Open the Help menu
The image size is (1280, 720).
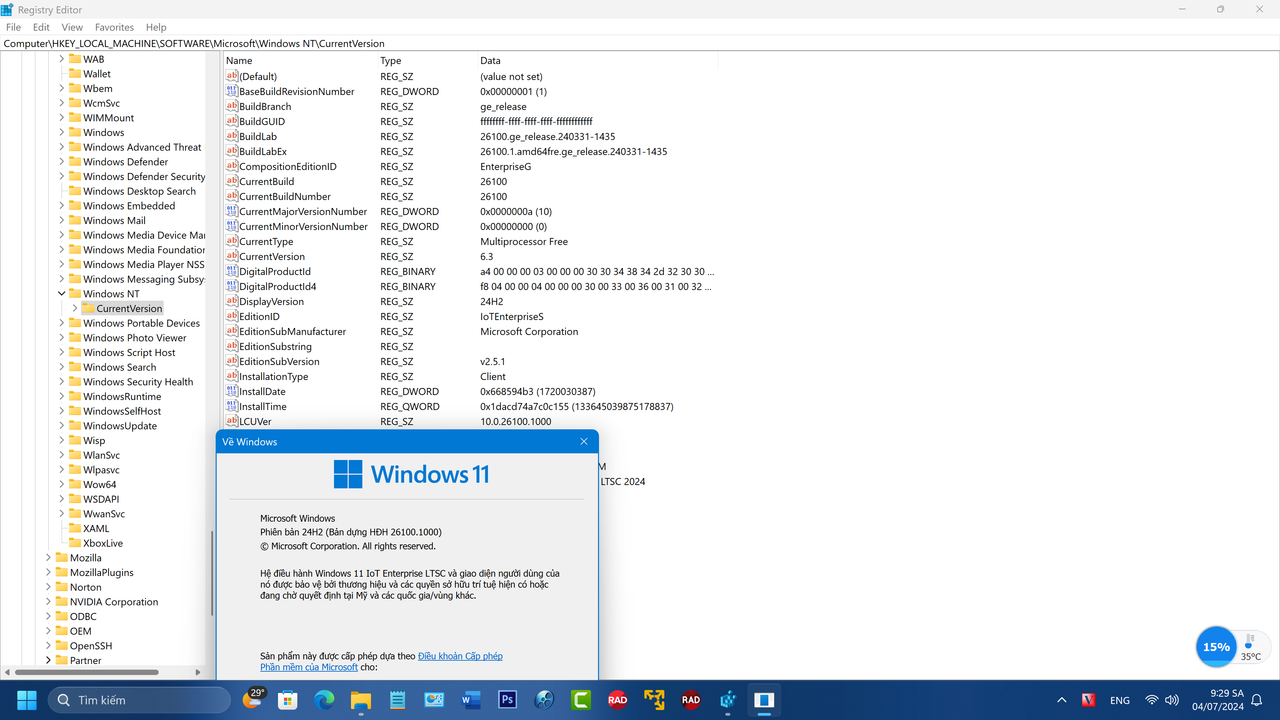click(x=156, y=27)
